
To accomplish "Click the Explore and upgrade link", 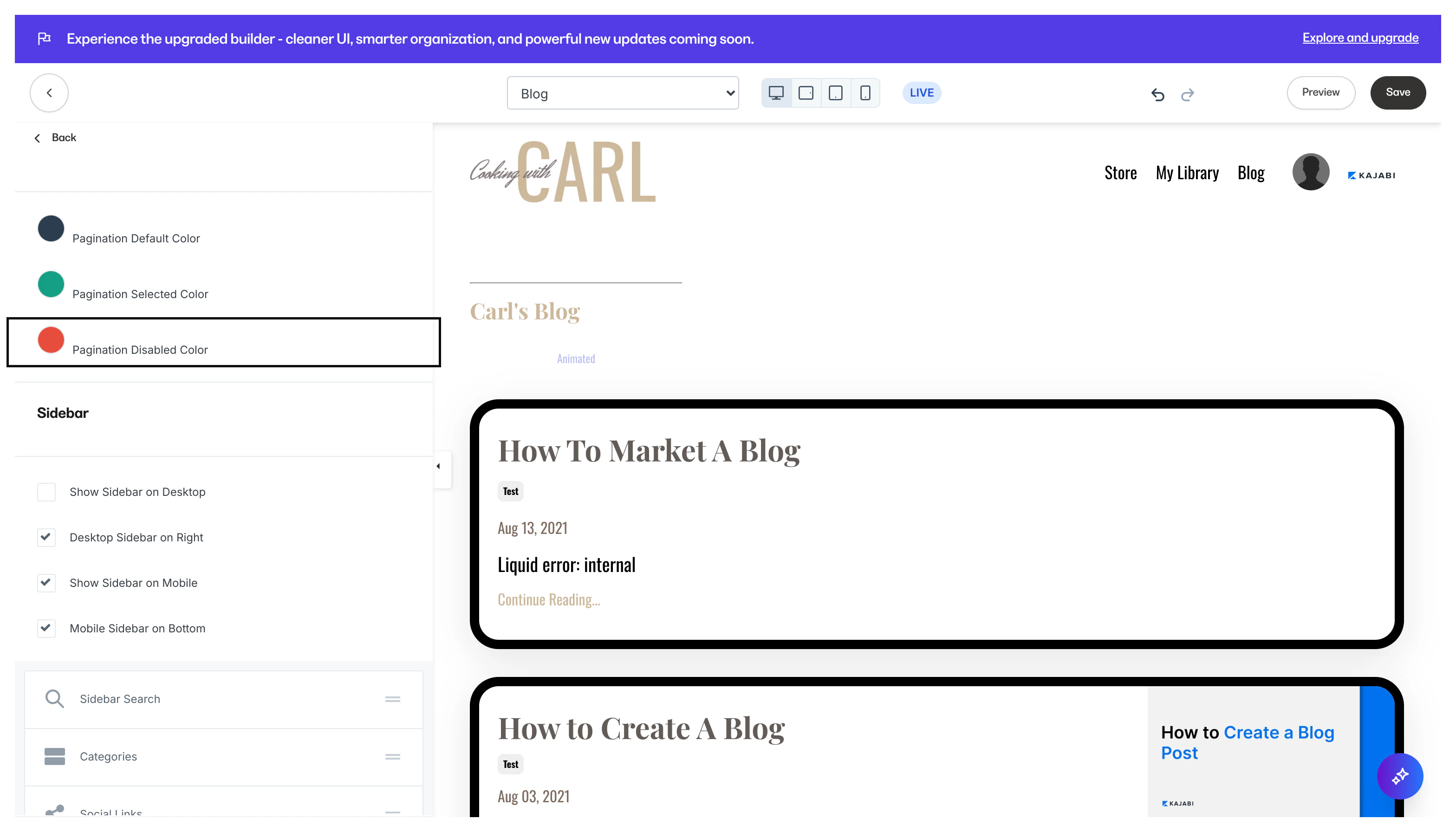I will click(1360, 38).
